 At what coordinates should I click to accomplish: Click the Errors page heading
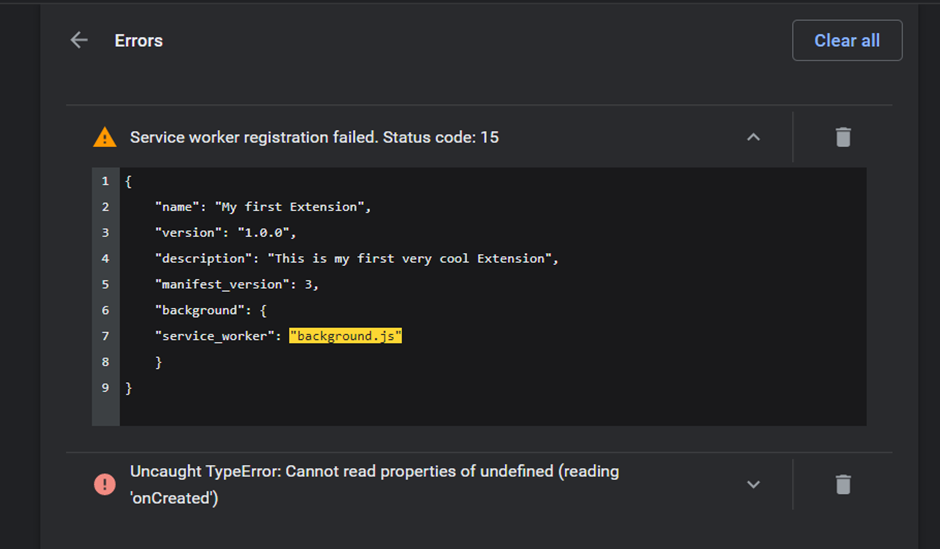[x=138, y=40]
